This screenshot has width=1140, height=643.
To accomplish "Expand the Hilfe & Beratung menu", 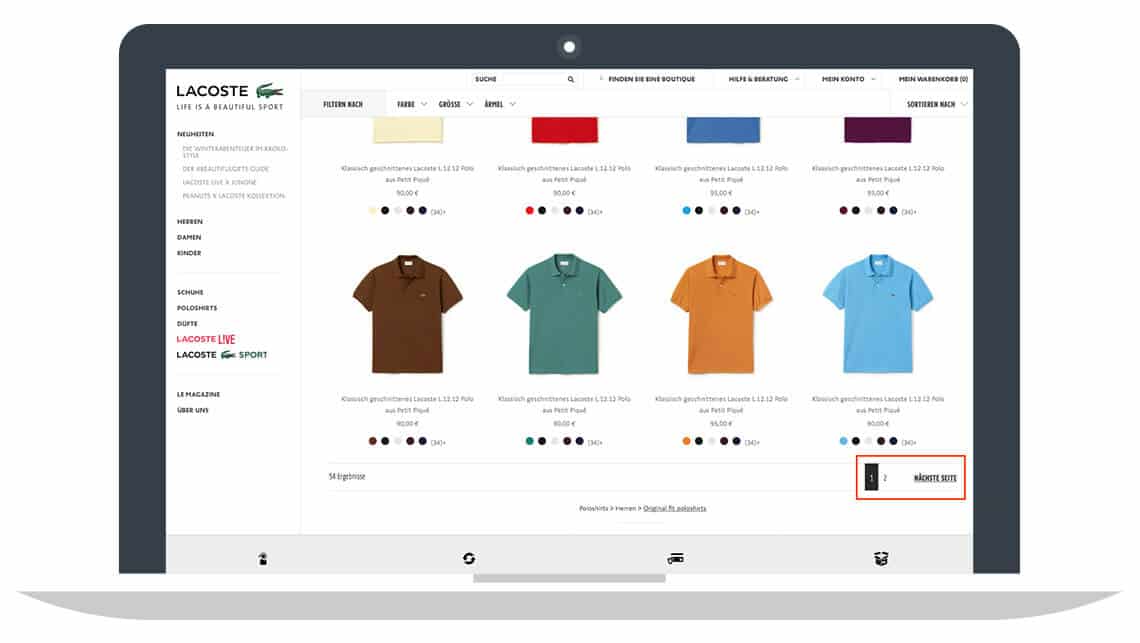I will pos(763,79).
